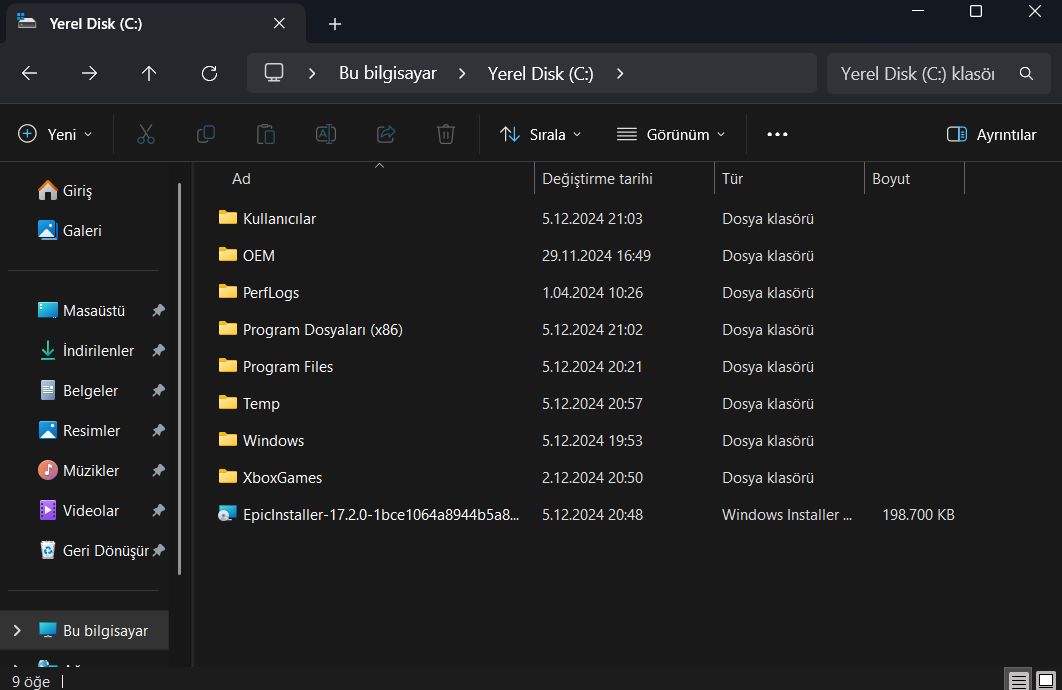Go up one directory level
The width and height of the screenshot is (1062, 690).
tap(149, 73)
